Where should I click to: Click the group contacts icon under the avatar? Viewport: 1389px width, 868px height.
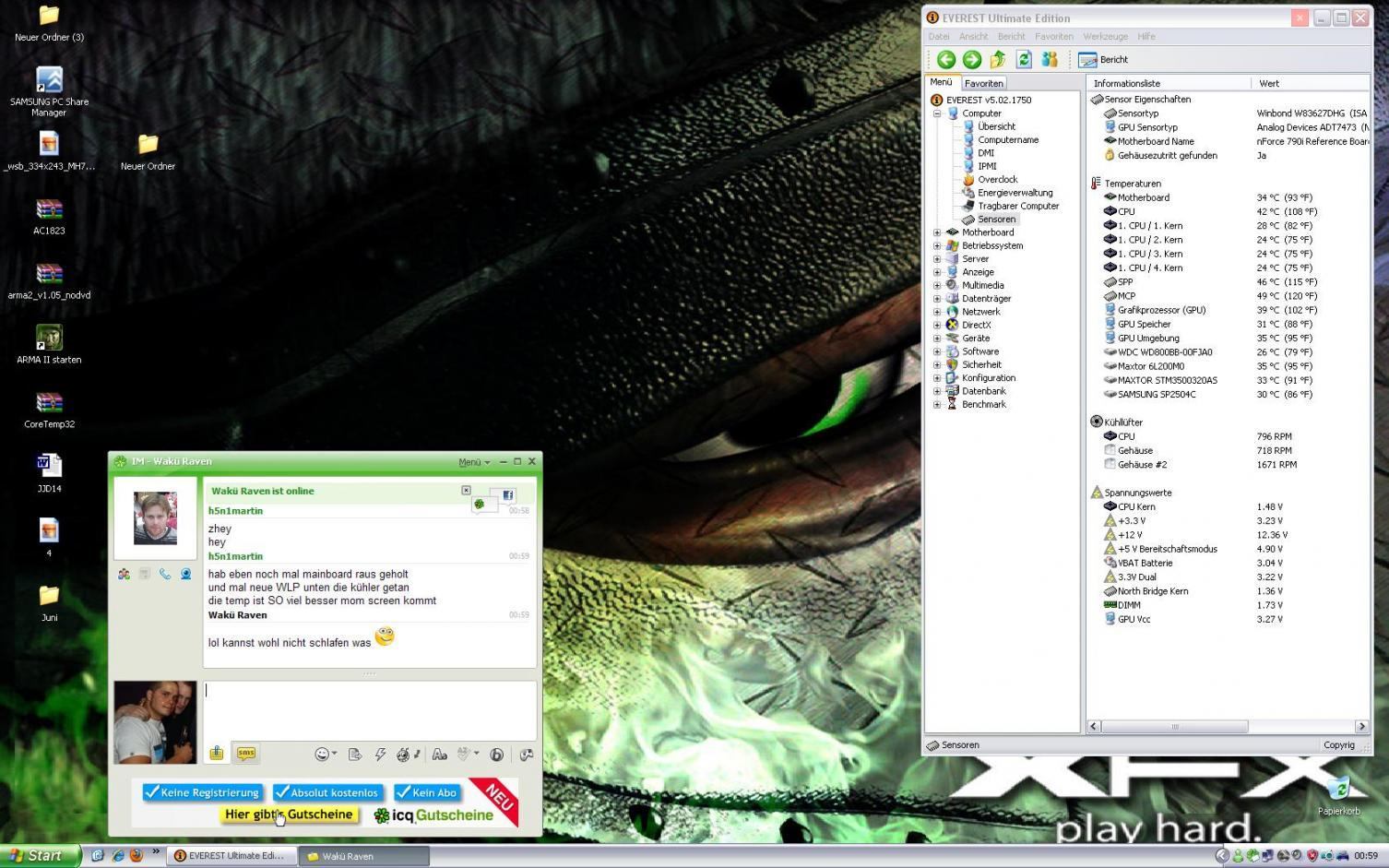[124, 574]
